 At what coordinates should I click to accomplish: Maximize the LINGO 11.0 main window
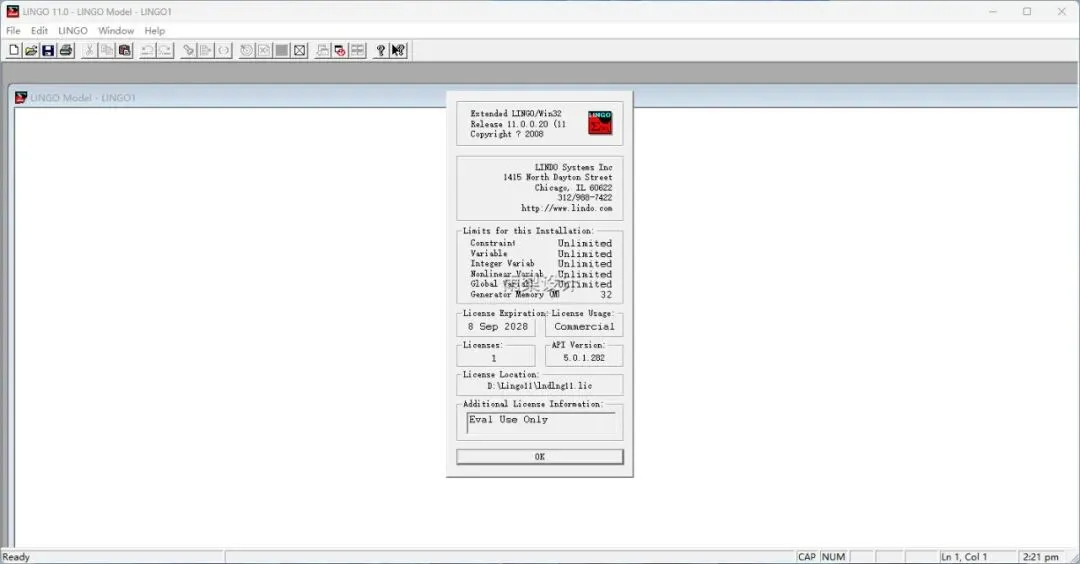point(1027,12)
